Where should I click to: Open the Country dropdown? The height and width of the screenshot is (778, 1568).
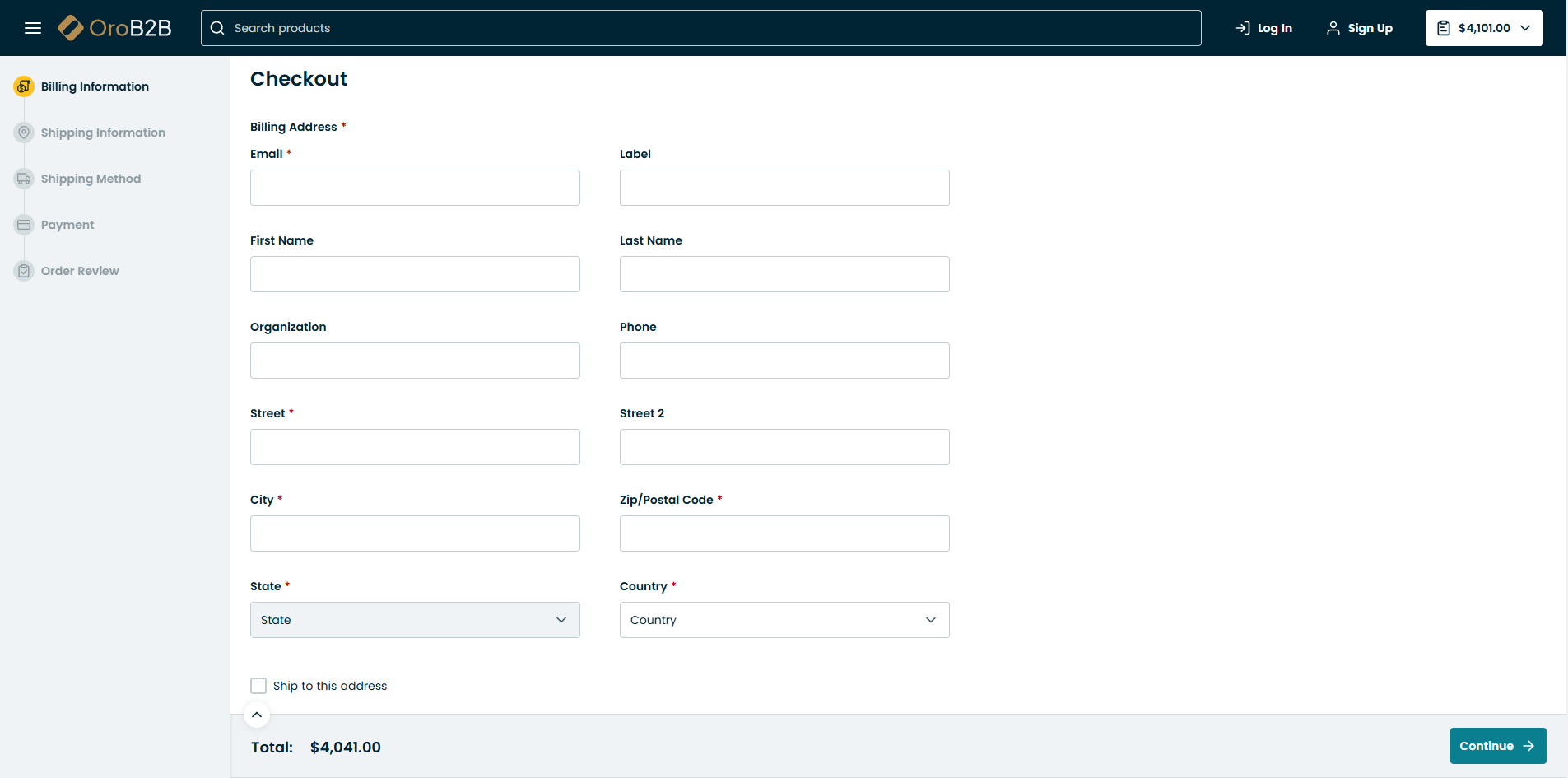[784, 620]
